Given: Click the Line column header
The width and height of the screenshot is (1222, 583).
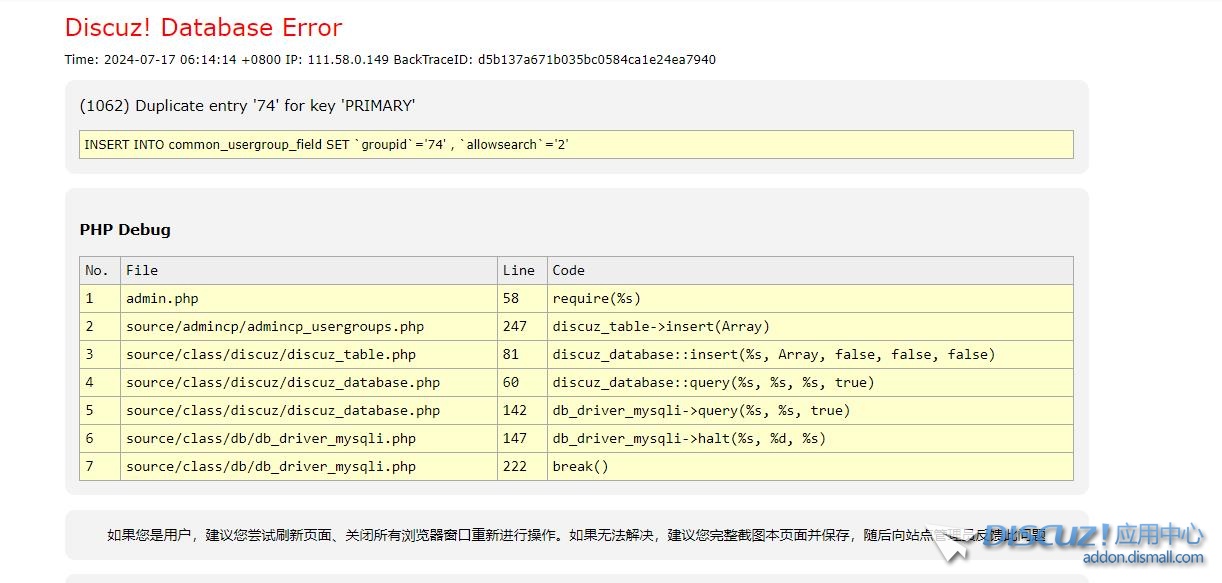Looking at the screenshot, I should click(x=518, y=270).
